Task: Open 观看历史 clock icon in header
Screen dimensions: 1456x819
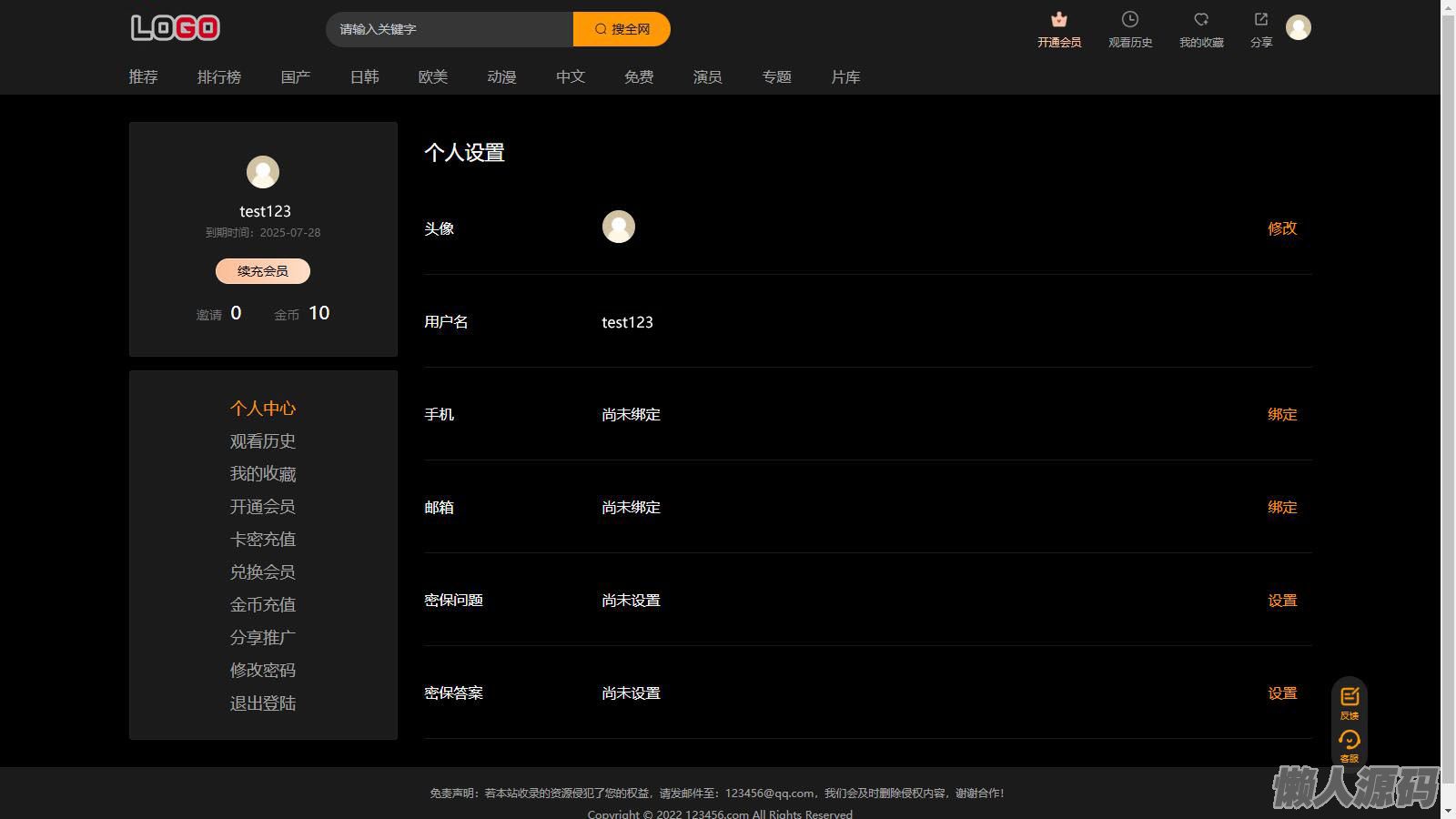Action: point(1129,20)
